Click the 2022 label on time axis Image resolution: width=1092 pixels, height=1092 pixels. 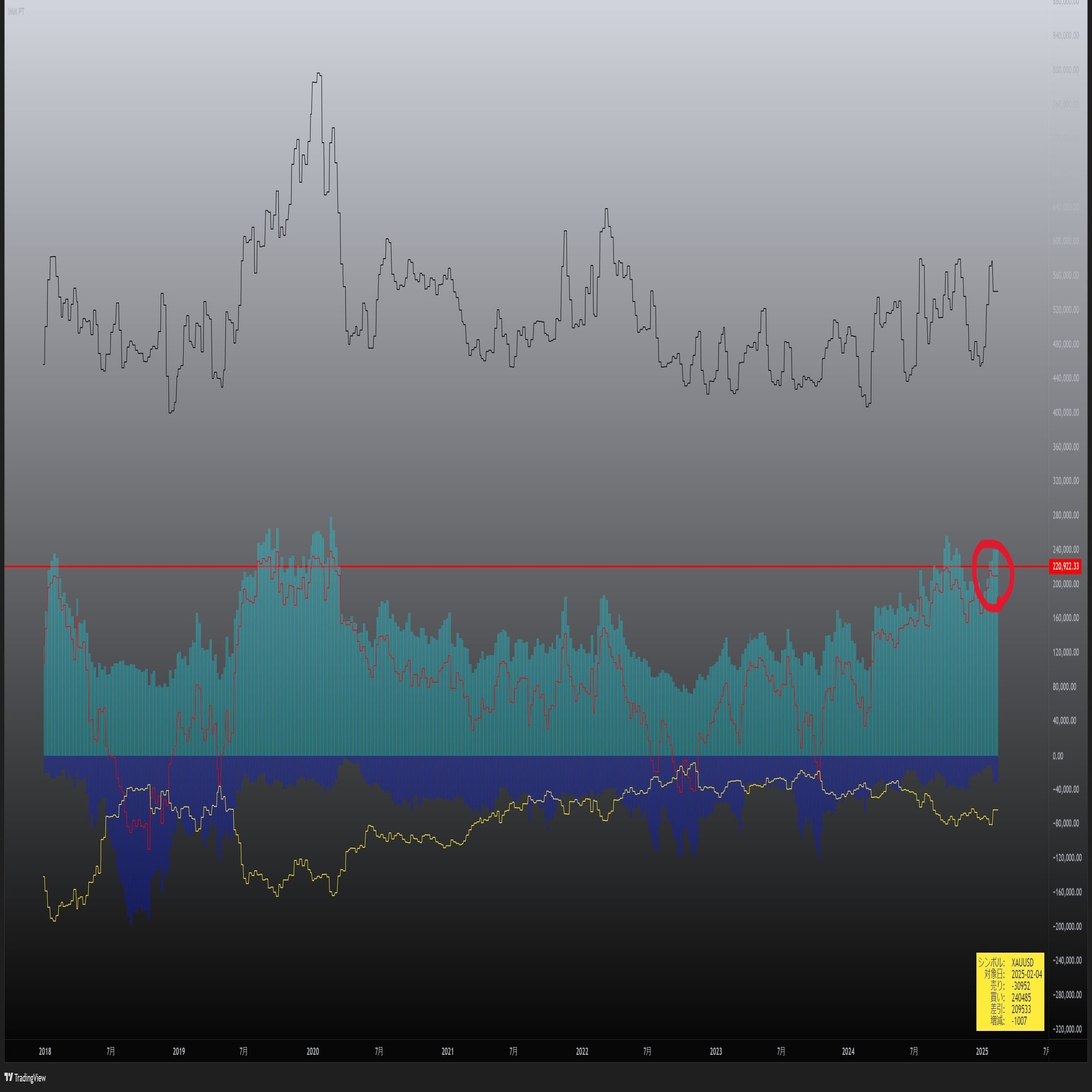pos(582,1051)
